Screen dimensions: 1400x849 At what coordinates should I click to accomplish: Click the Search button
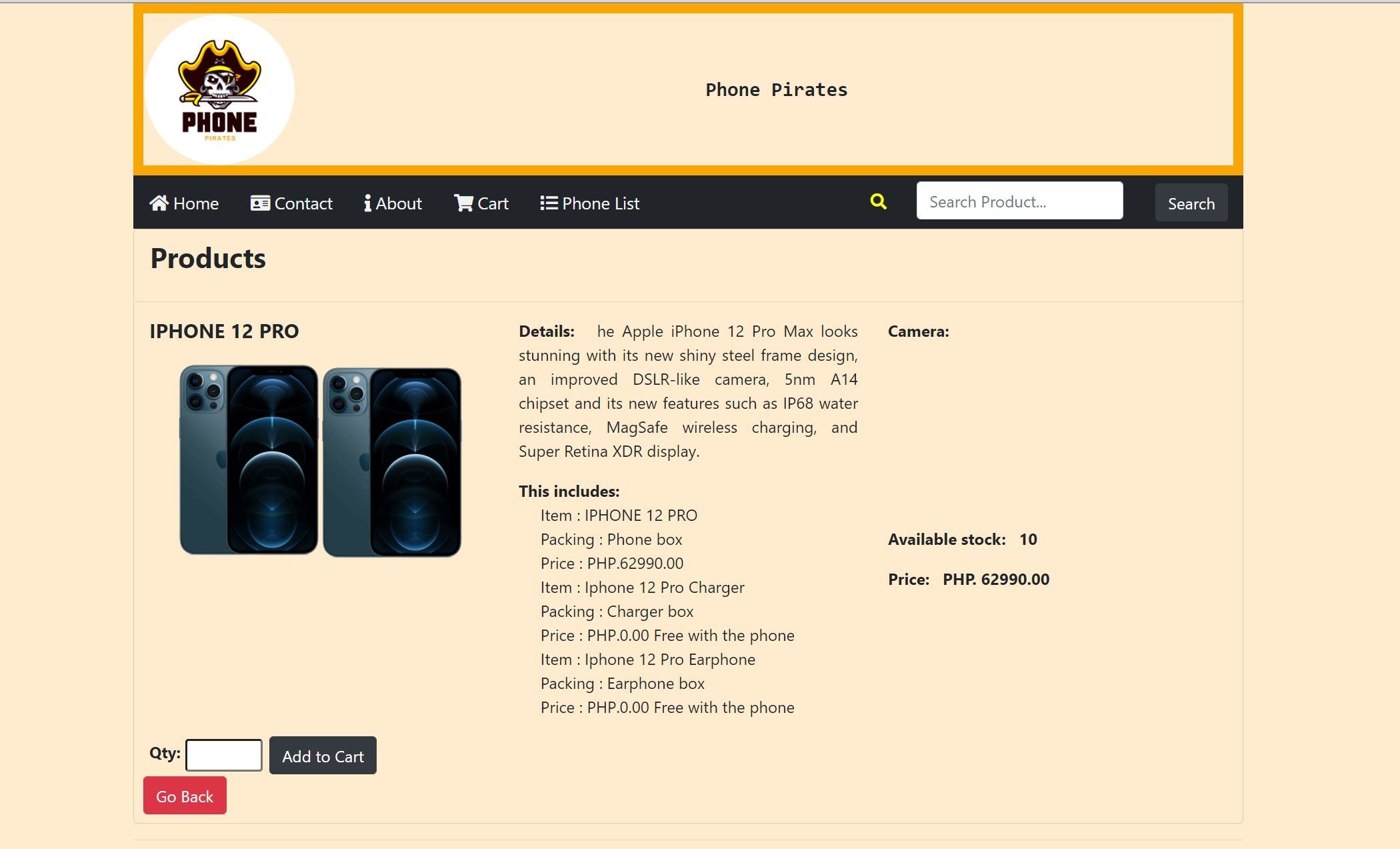(1191, 203)
